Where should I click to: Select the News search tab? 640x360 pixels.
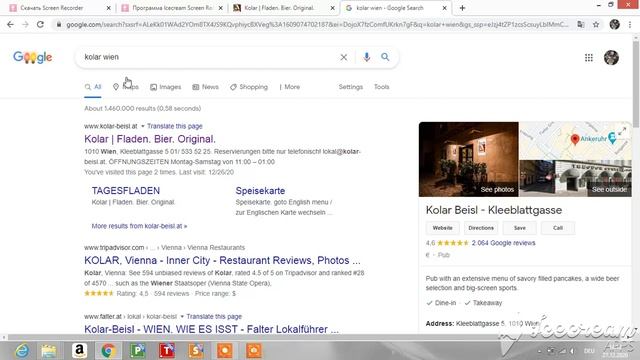pyautogui.click(x=205, y=87)
